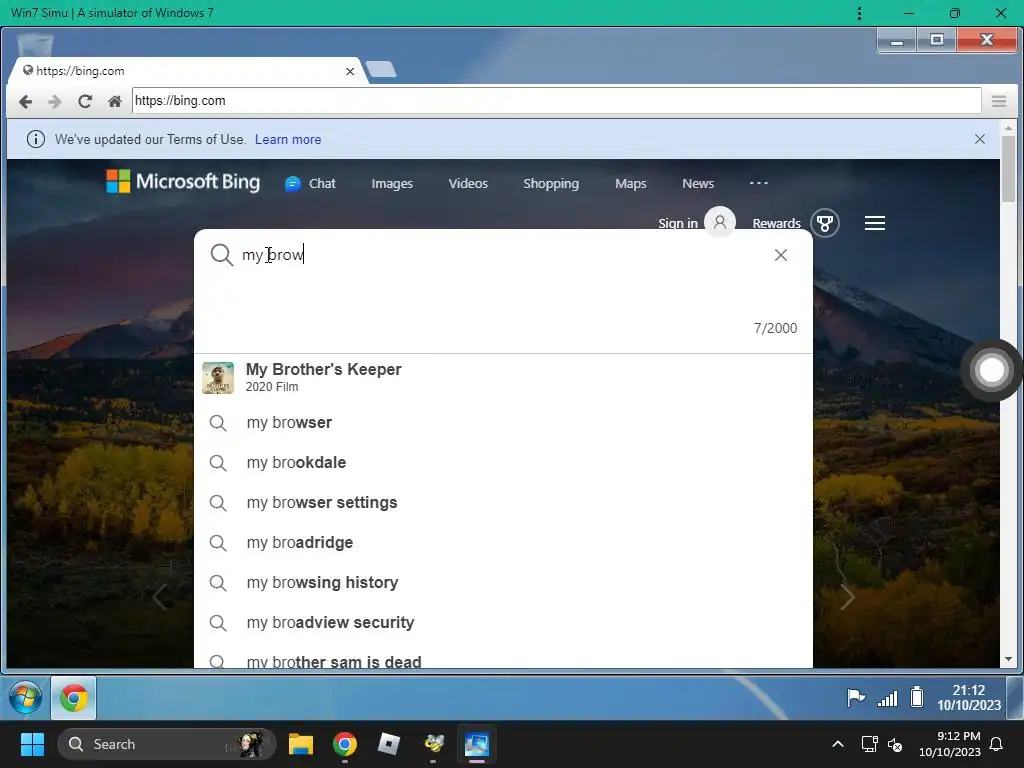Open Bing Chat

(x=311, y=184)
